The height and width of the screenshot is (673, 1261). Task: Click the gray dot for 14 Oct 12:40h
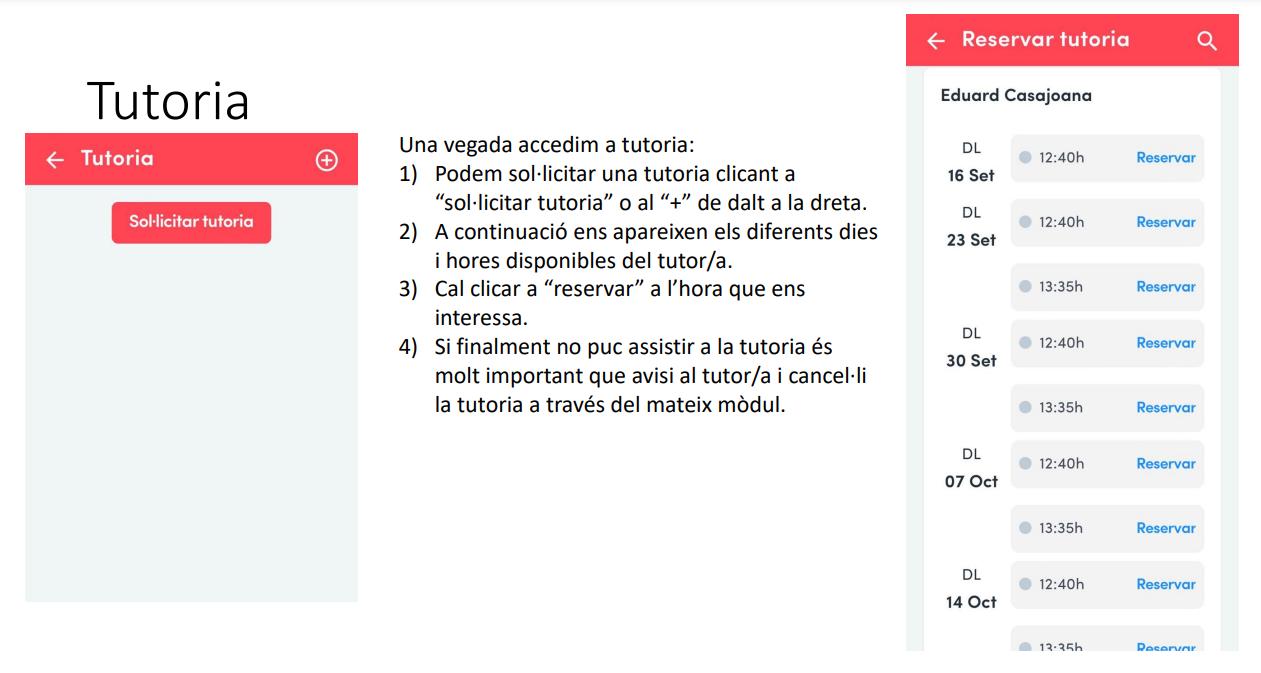pos(1025,585)
